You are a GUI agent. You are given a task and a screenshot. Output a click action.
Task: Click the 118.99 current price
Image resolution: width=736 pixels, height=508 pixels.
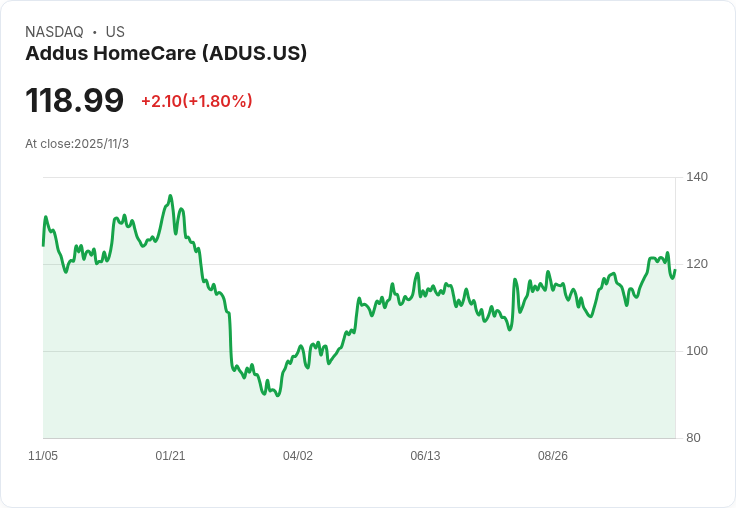pos(74,100)
